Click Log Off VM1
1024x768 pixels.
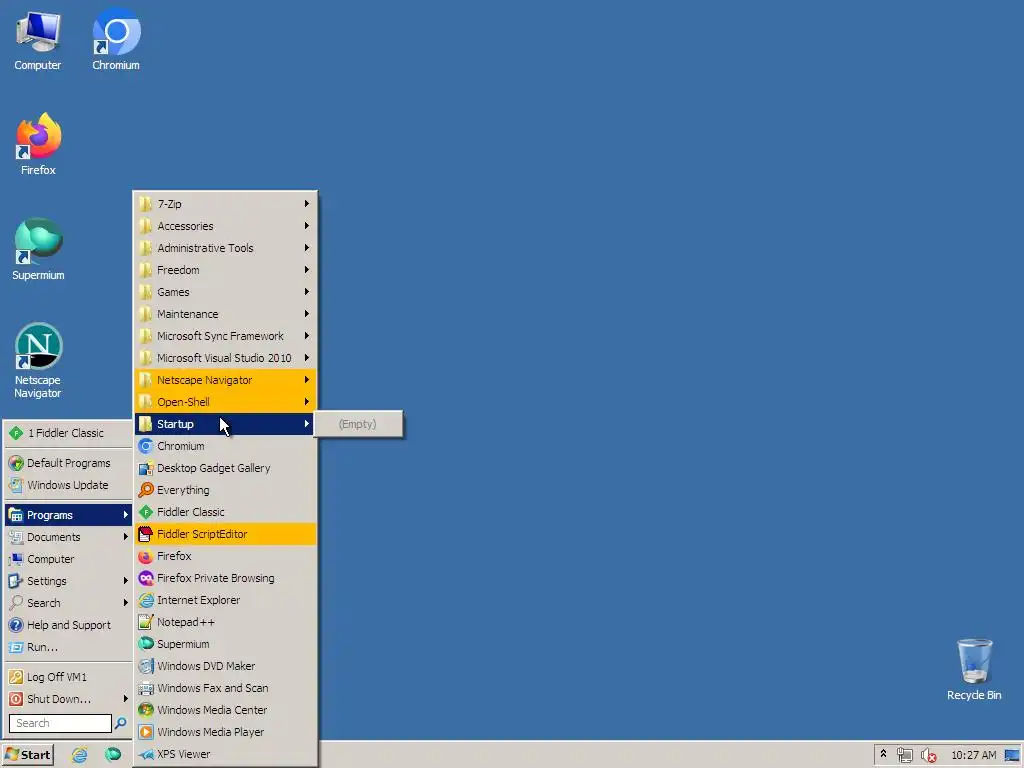pos(69,677)
